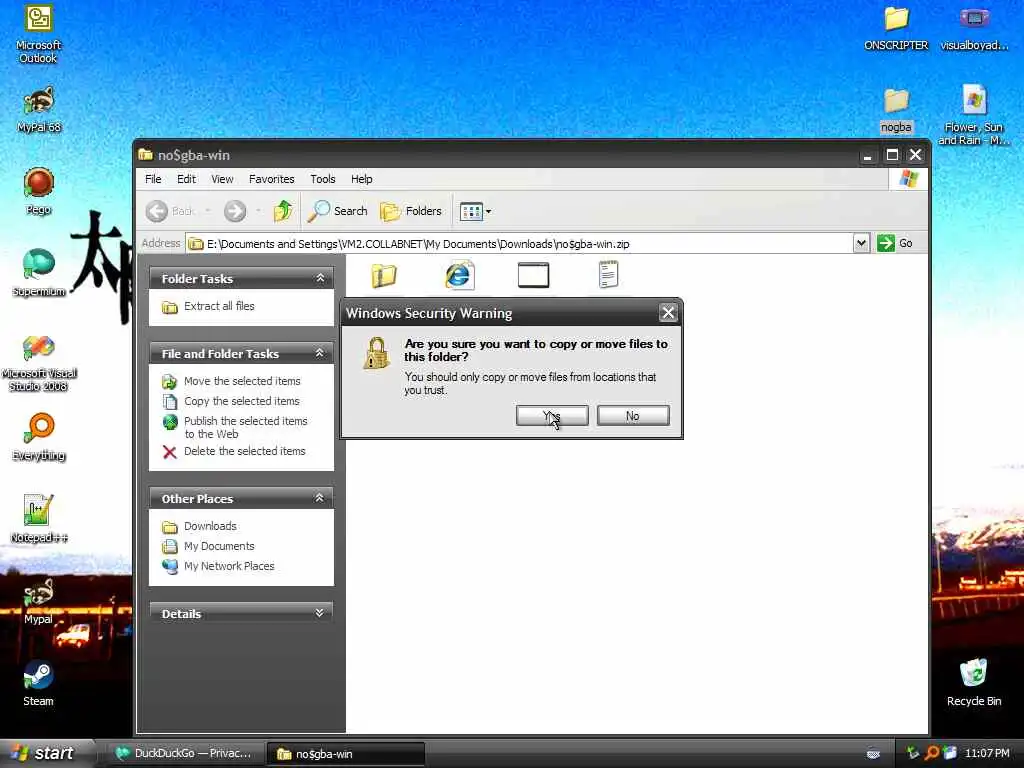Click No in Security Warning dialog
This screenshot has height=768, width=1024.
tap(633, 416)
